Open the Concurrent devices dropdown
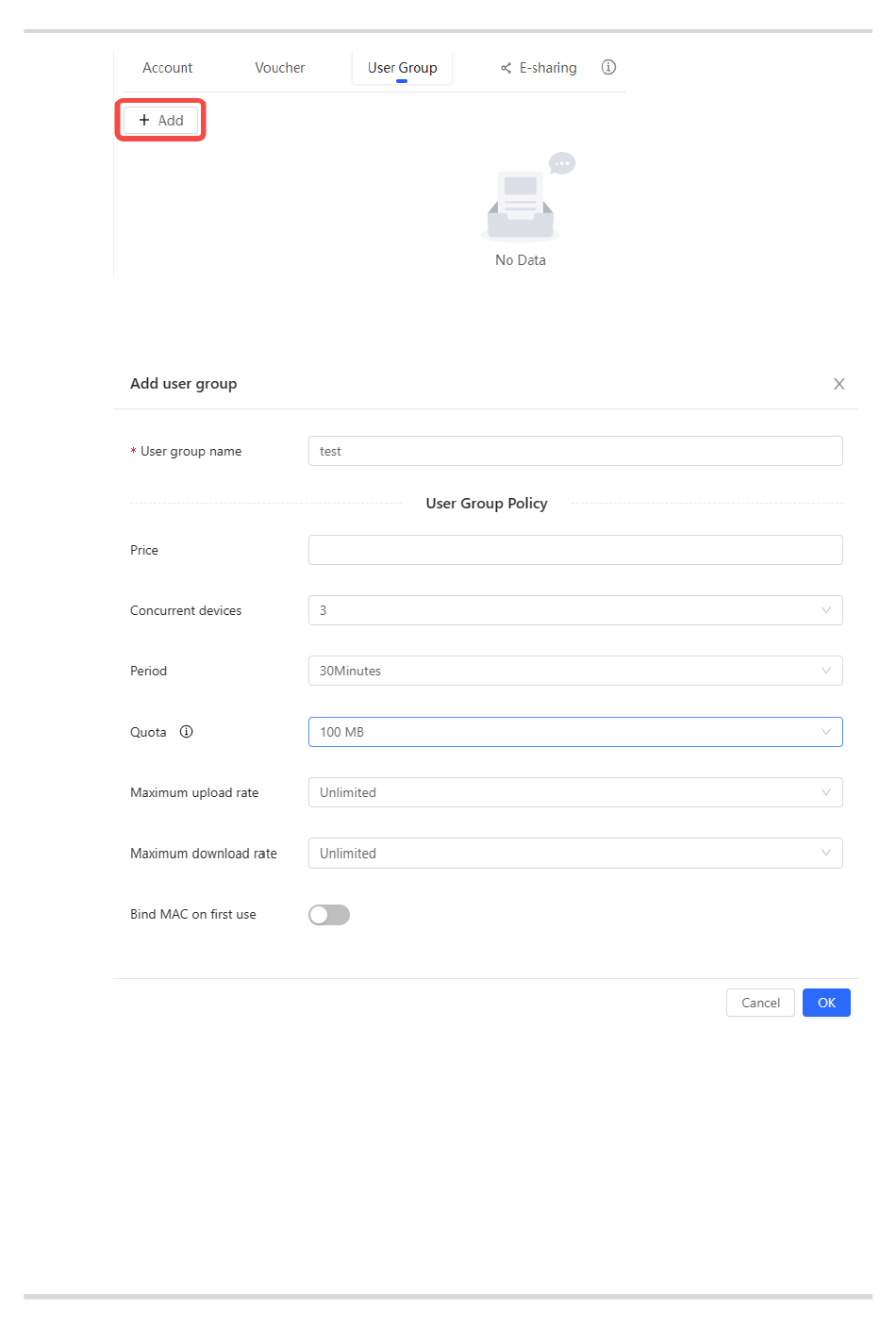Viewport: 896px width, 1328px height. (x=575, y=610)
